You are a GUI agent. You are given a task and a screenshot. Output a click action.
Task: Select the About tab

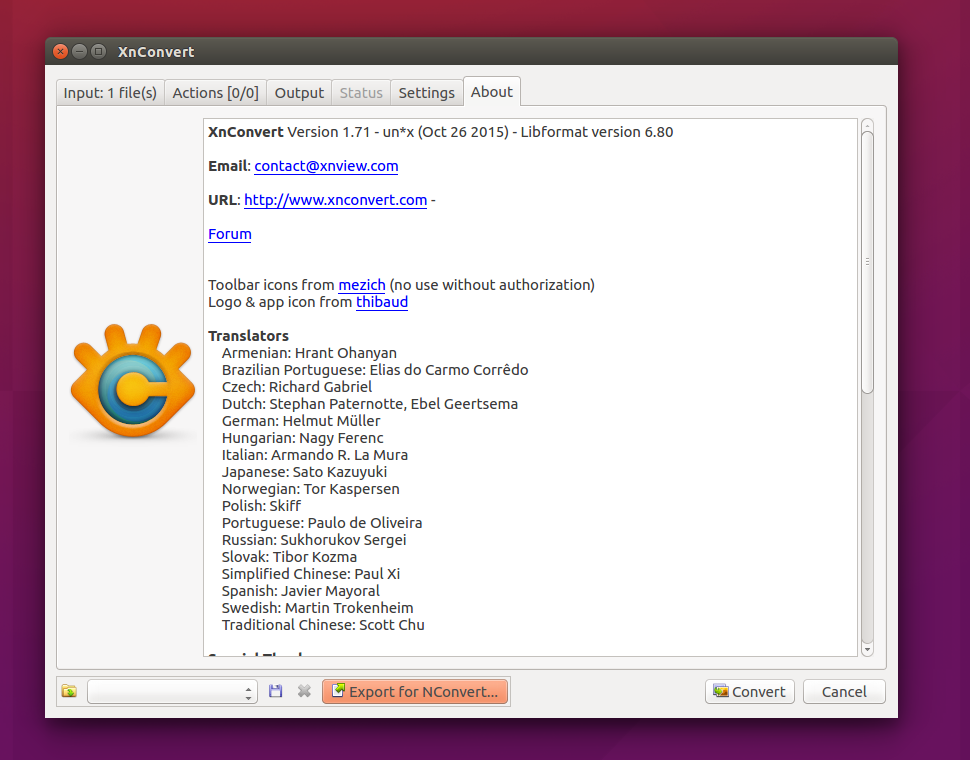[492, 92]
